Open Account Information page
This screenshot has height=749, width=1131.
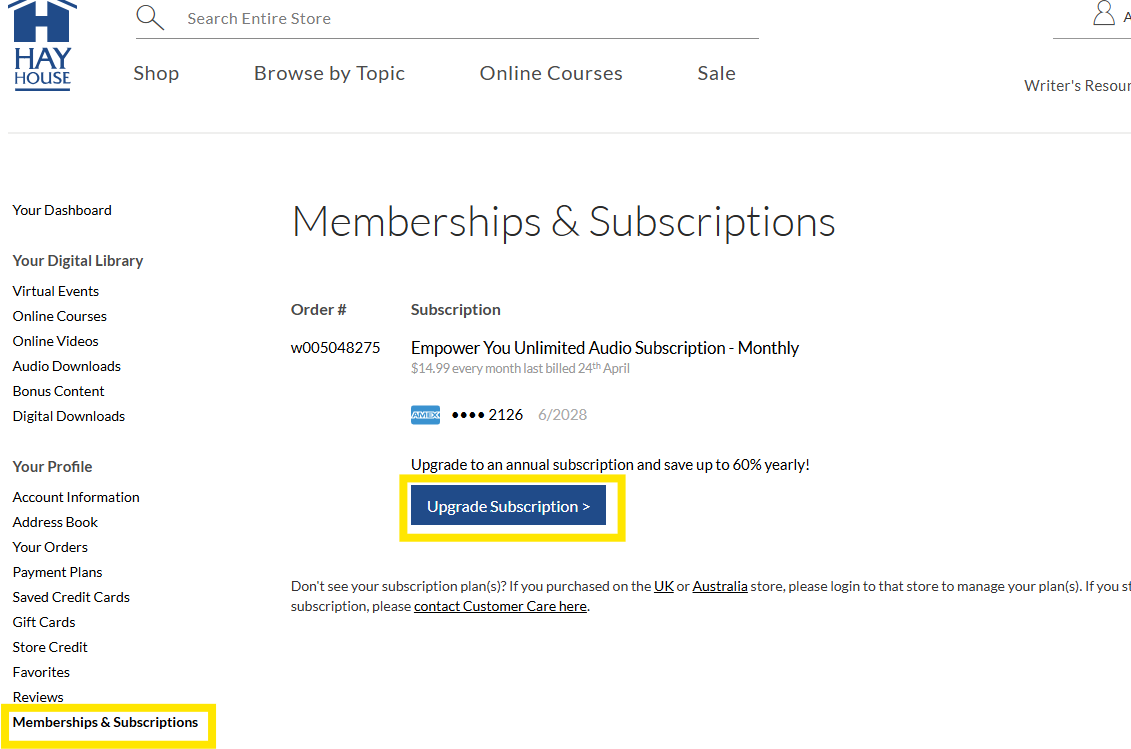76,497
